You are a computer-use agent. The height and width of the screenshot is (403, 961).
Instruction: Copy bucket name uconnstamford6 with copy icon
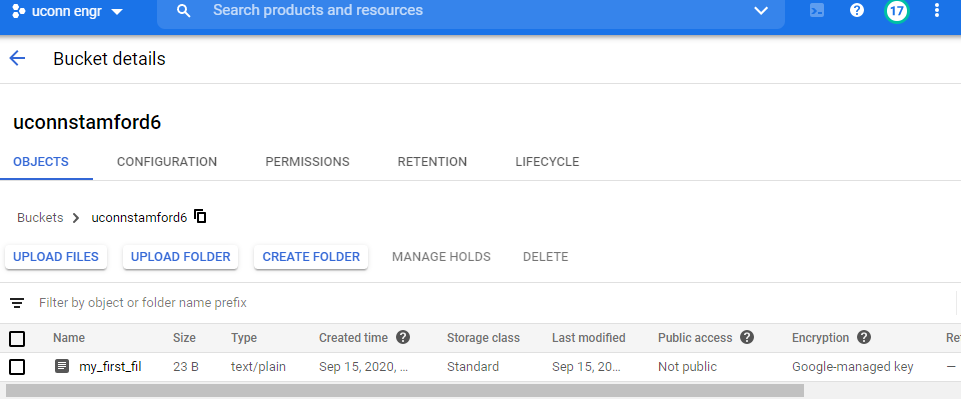[200, 216]
